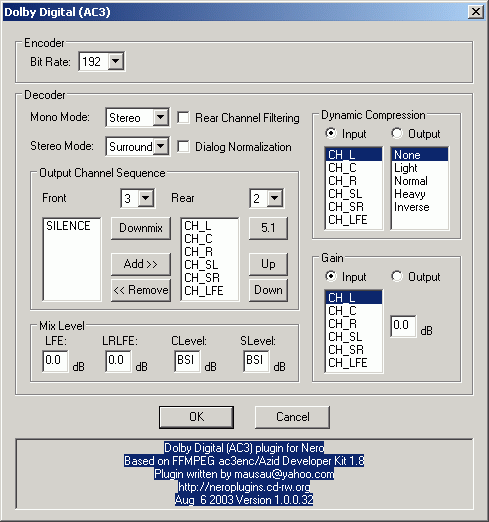Enable Rear Channel Filtering checkbox
Viewport: 489px width, 522px height.
183,118
